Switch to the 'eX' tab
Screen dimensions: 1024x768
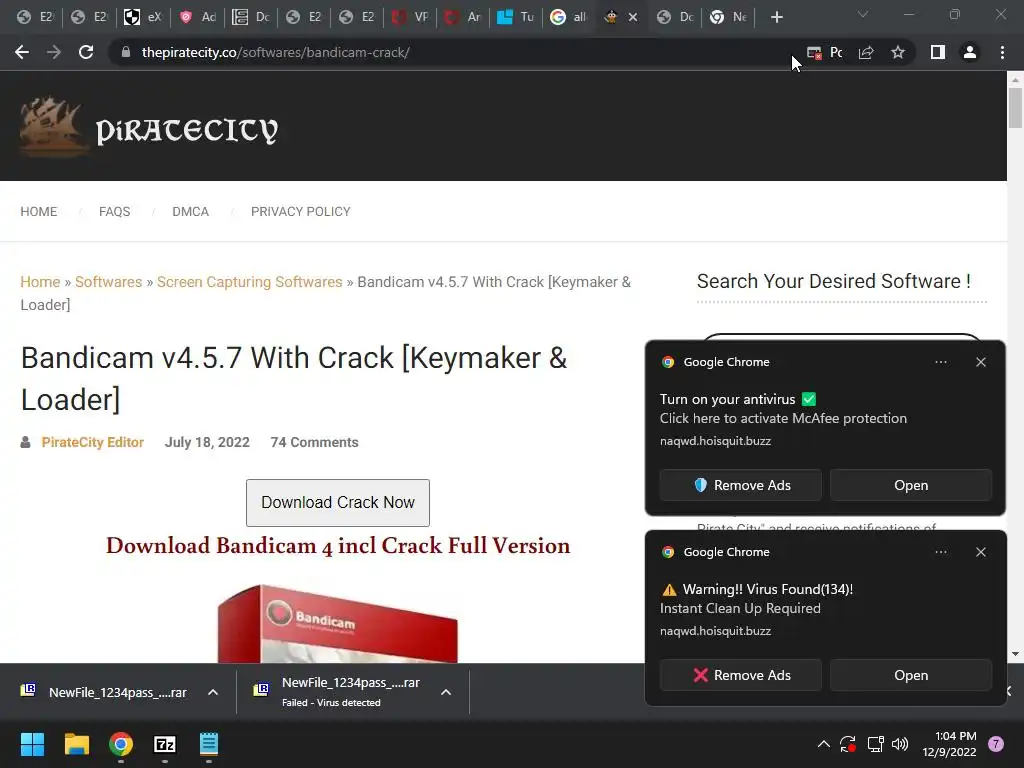[x=142, y=17]
